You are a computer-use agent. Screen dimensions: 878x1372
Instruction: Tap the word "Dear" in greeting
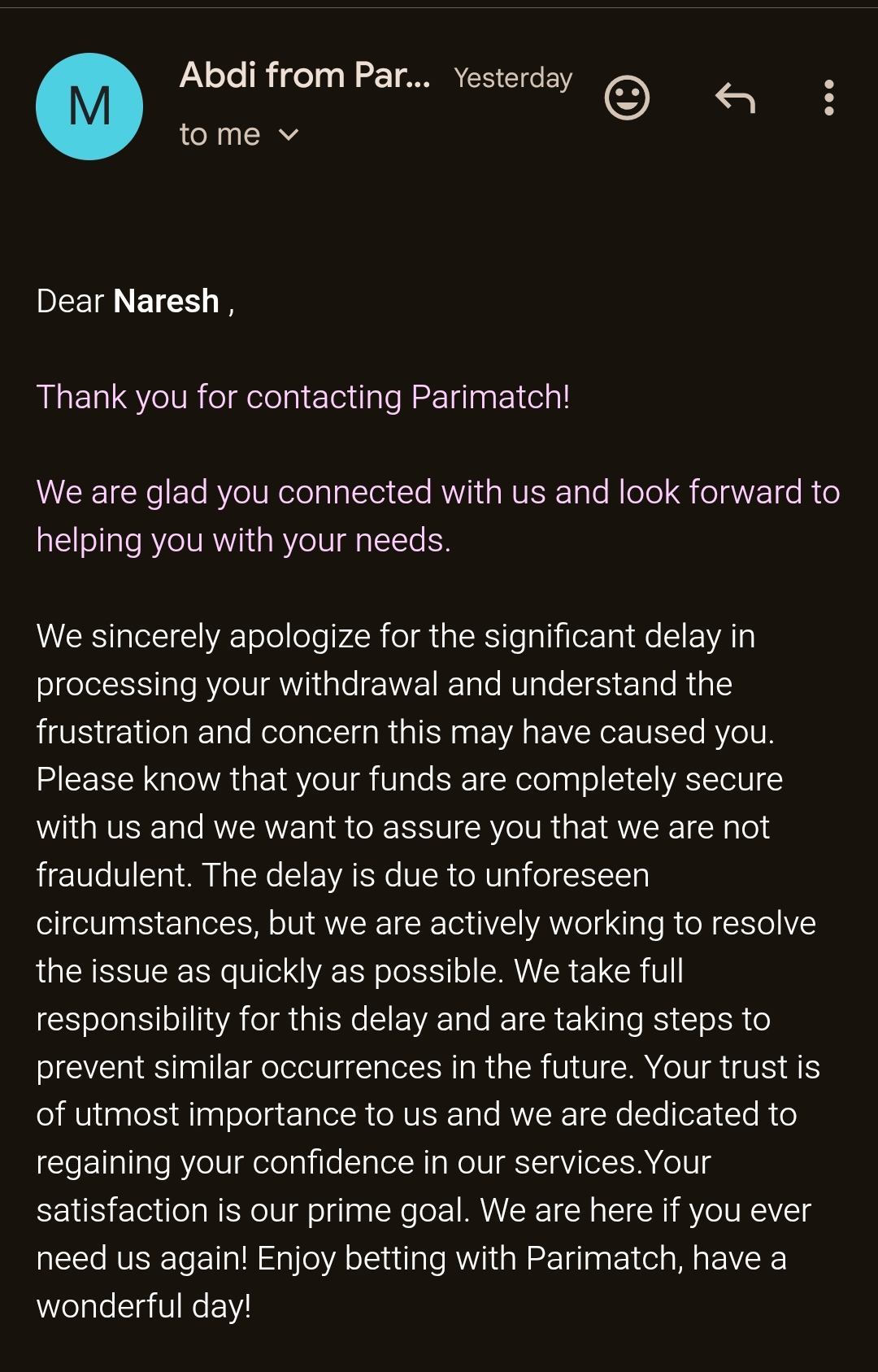(70, 302)
